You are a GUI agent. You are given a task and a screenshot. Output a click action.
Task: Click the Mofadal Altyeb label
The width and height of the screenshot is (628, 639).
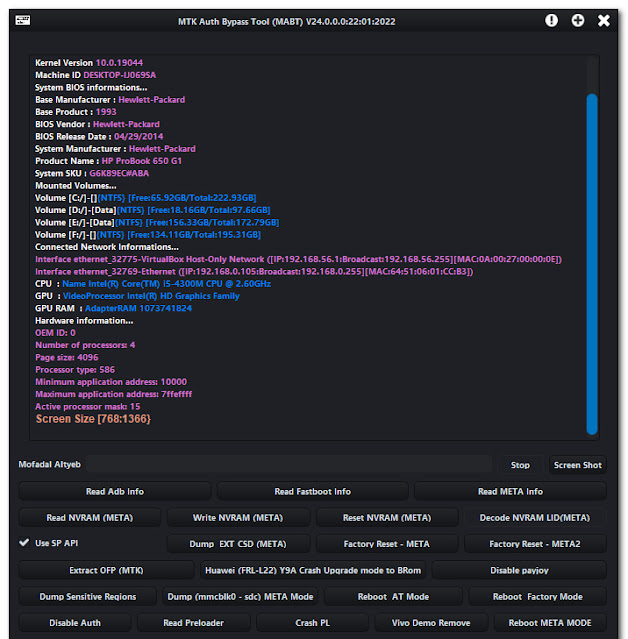[x=50, y=464]
